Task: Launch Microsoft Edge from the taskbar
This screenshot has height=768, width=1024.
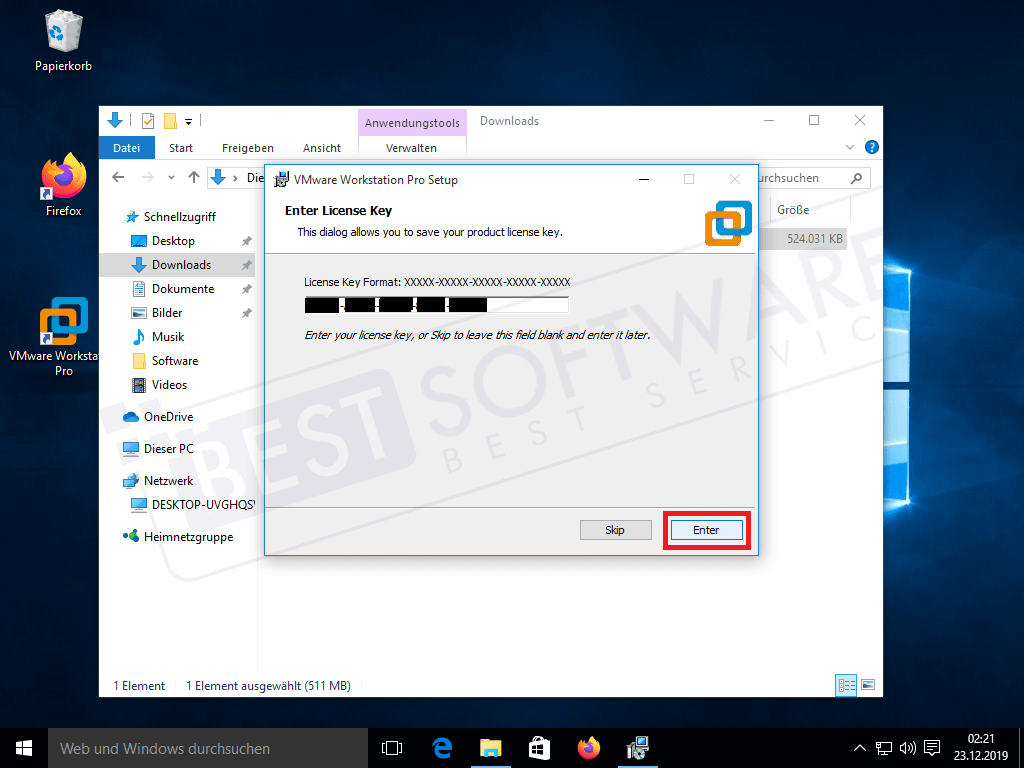Action: [x=441, y=748]
